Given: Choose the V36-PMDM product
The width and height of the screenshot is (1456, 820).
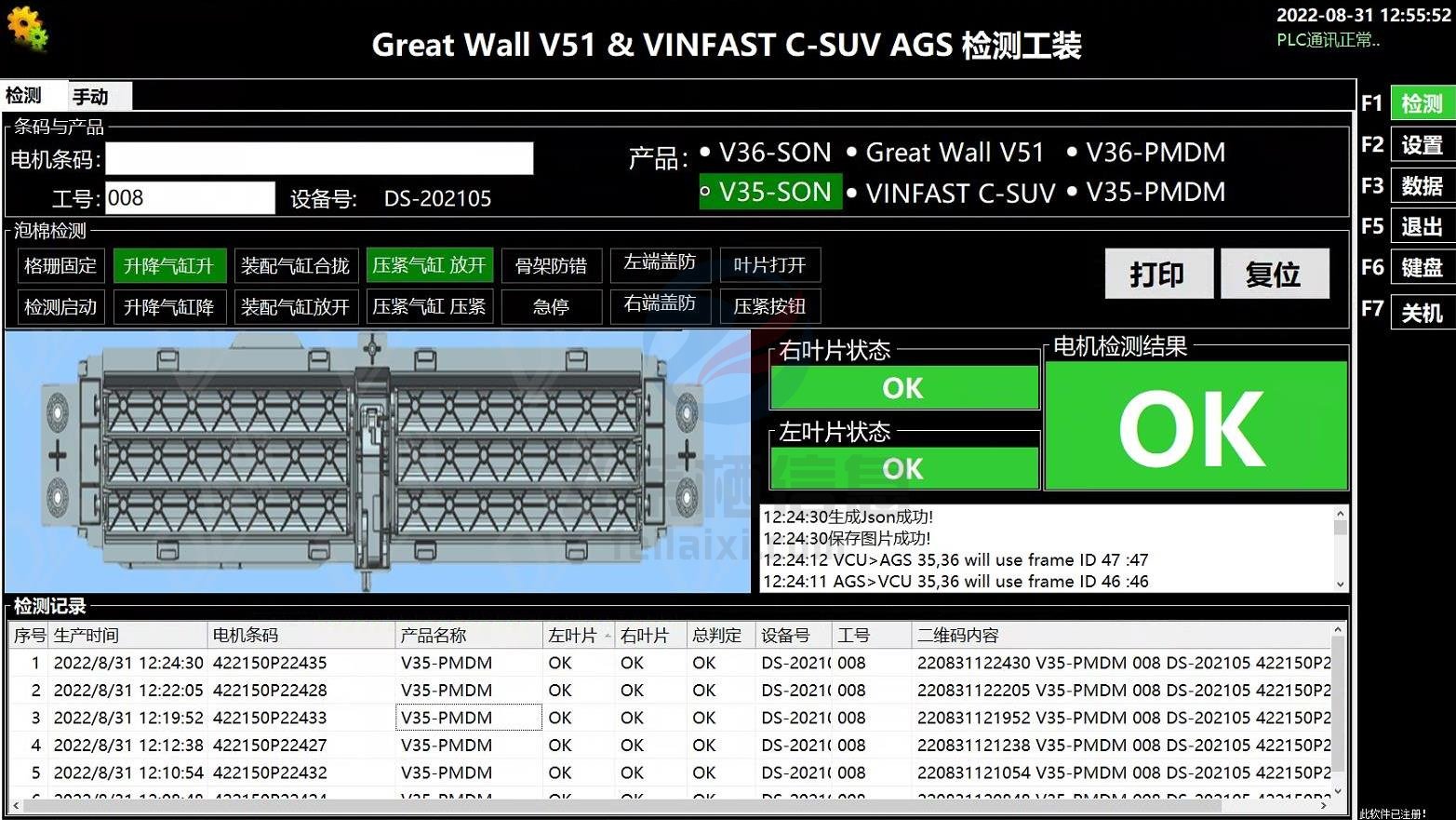Looking at the screenshot, I should pyautogui.click(x=1146, y=152).
